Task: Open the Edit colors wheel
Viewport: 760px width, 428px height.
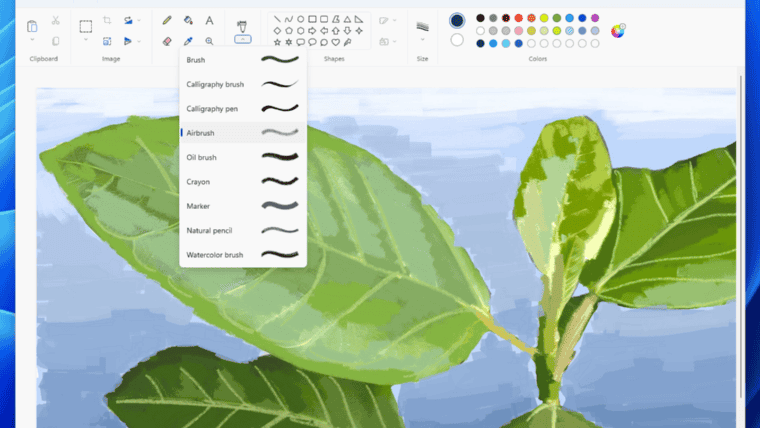Action: tap(618, 30)
